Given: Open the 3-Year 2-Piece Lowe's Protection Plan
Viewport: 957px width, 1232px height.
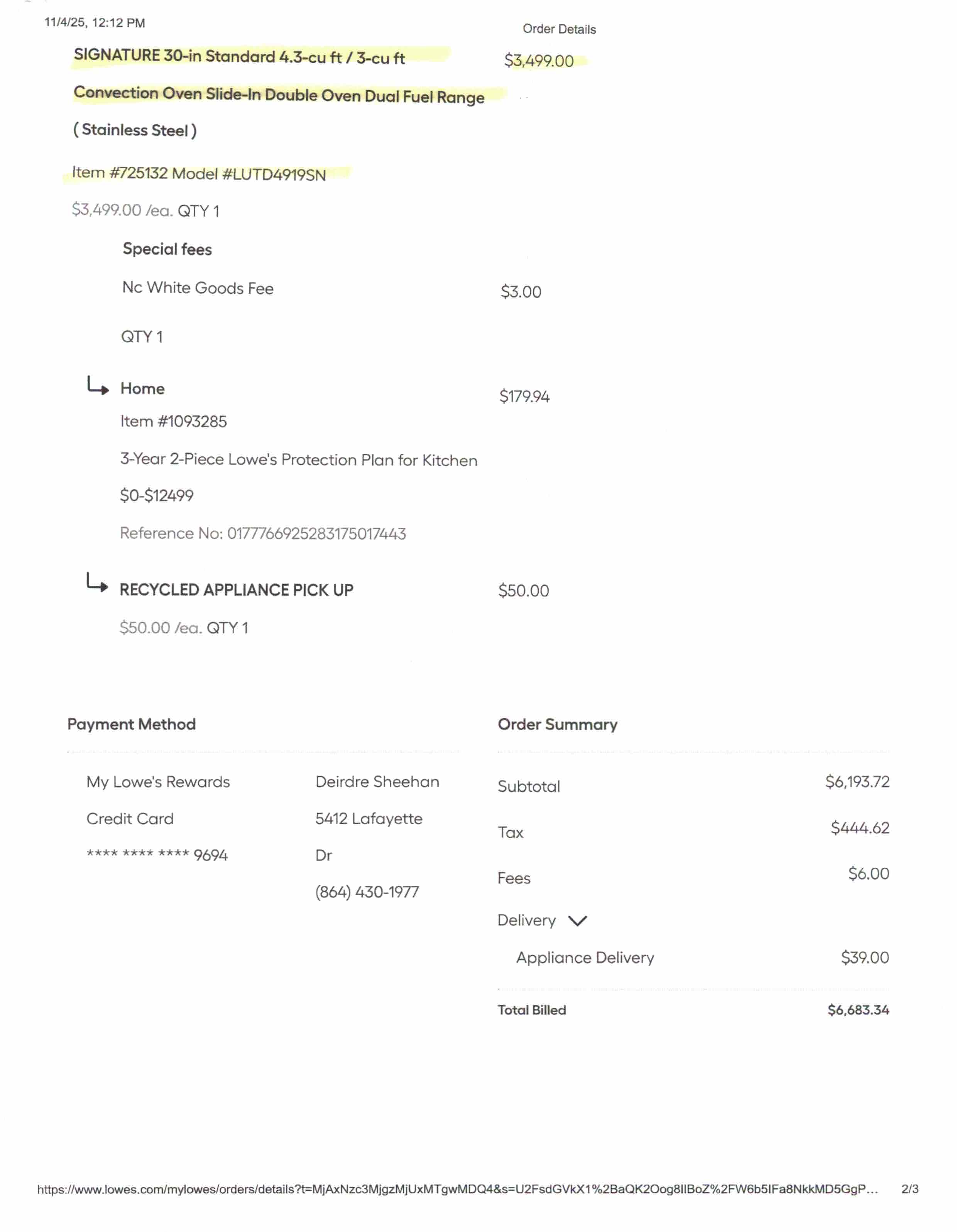Looking at the screenshot, I should 299,460.
